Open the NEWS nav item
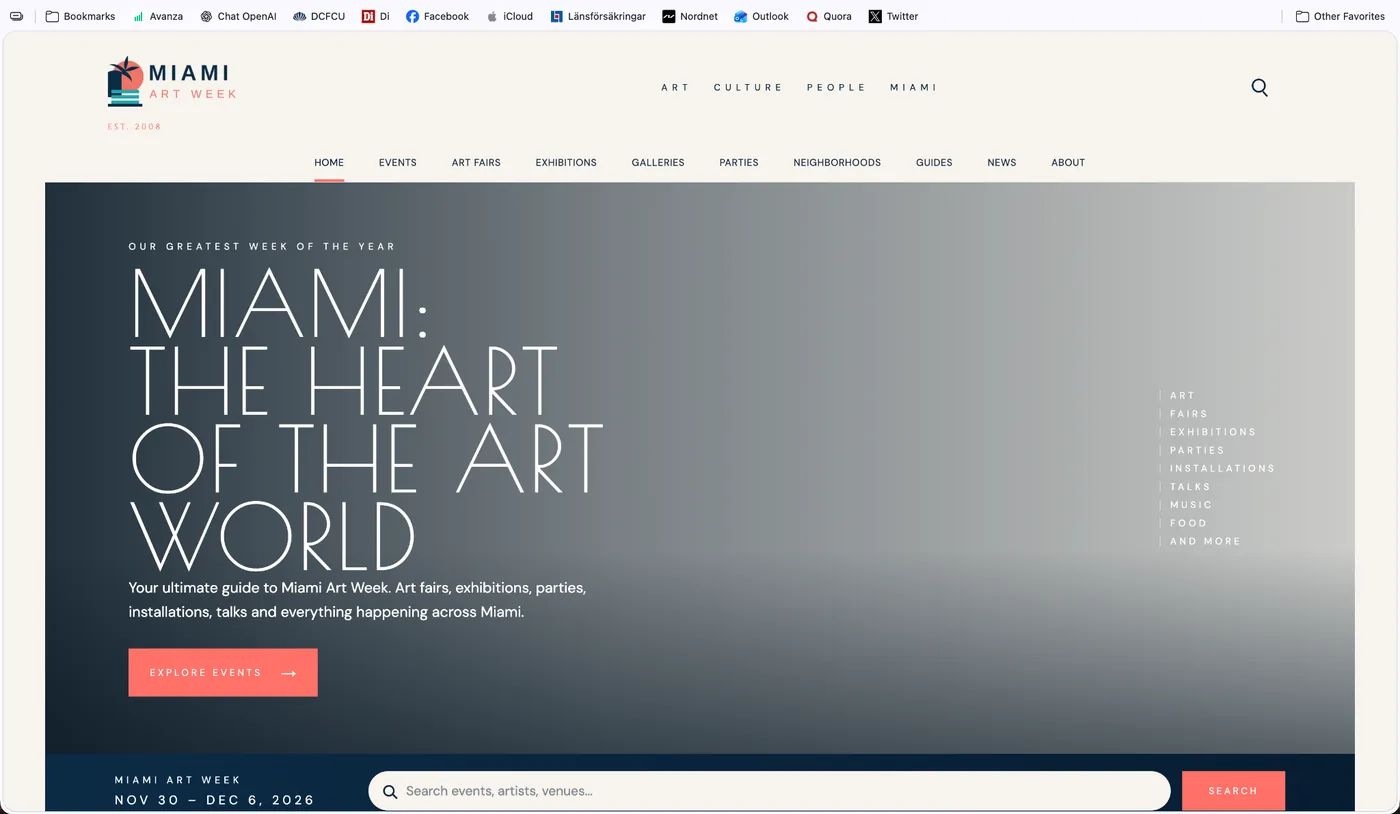The width and height of the screenshot is (1400, 814). tap(1002, 162)
